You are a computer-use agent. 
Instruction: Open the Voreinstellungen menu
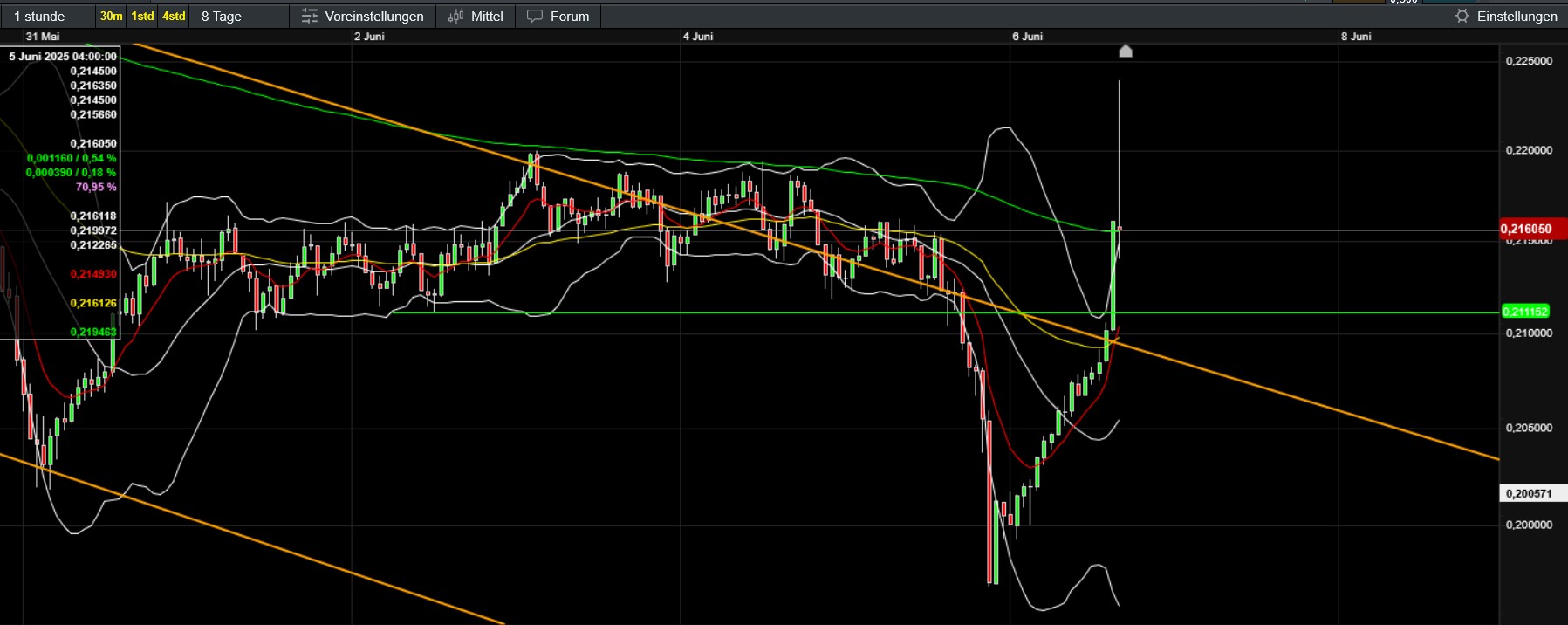click(x=362, y=16)
